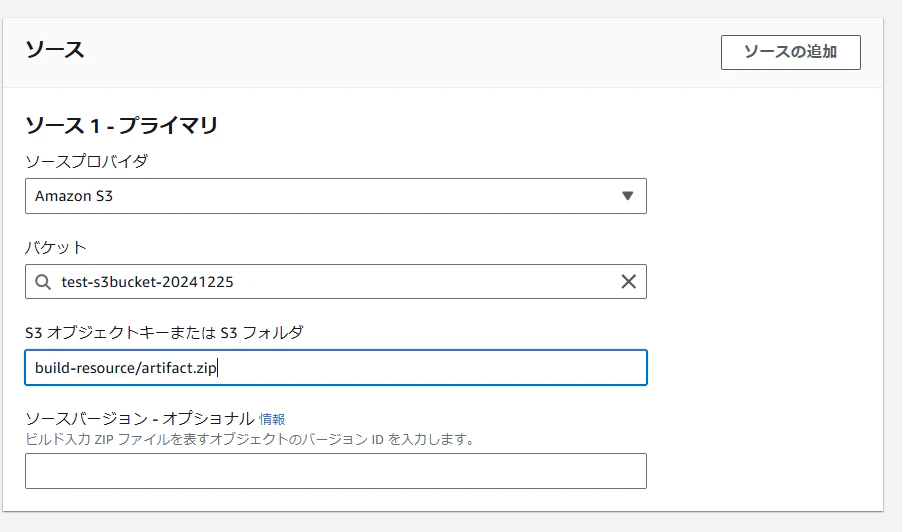Click the search magnifier icon in bucket field
Image resolution: width=902 pixels, height=532 pixels.
(x=43, y=282)
